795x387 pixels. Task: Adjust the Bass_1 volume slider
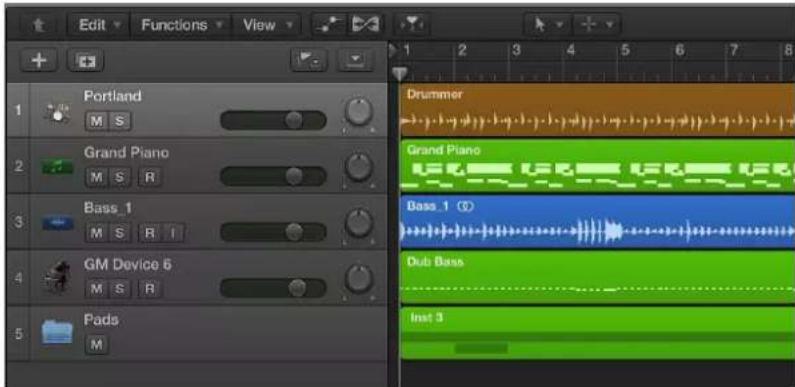[x=273, y=232]
